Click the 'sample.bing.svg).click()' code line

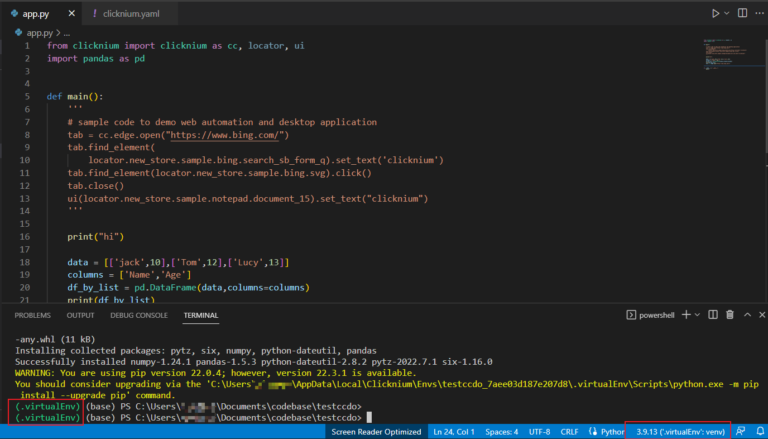pyautogui.click(x=219, y=173)
